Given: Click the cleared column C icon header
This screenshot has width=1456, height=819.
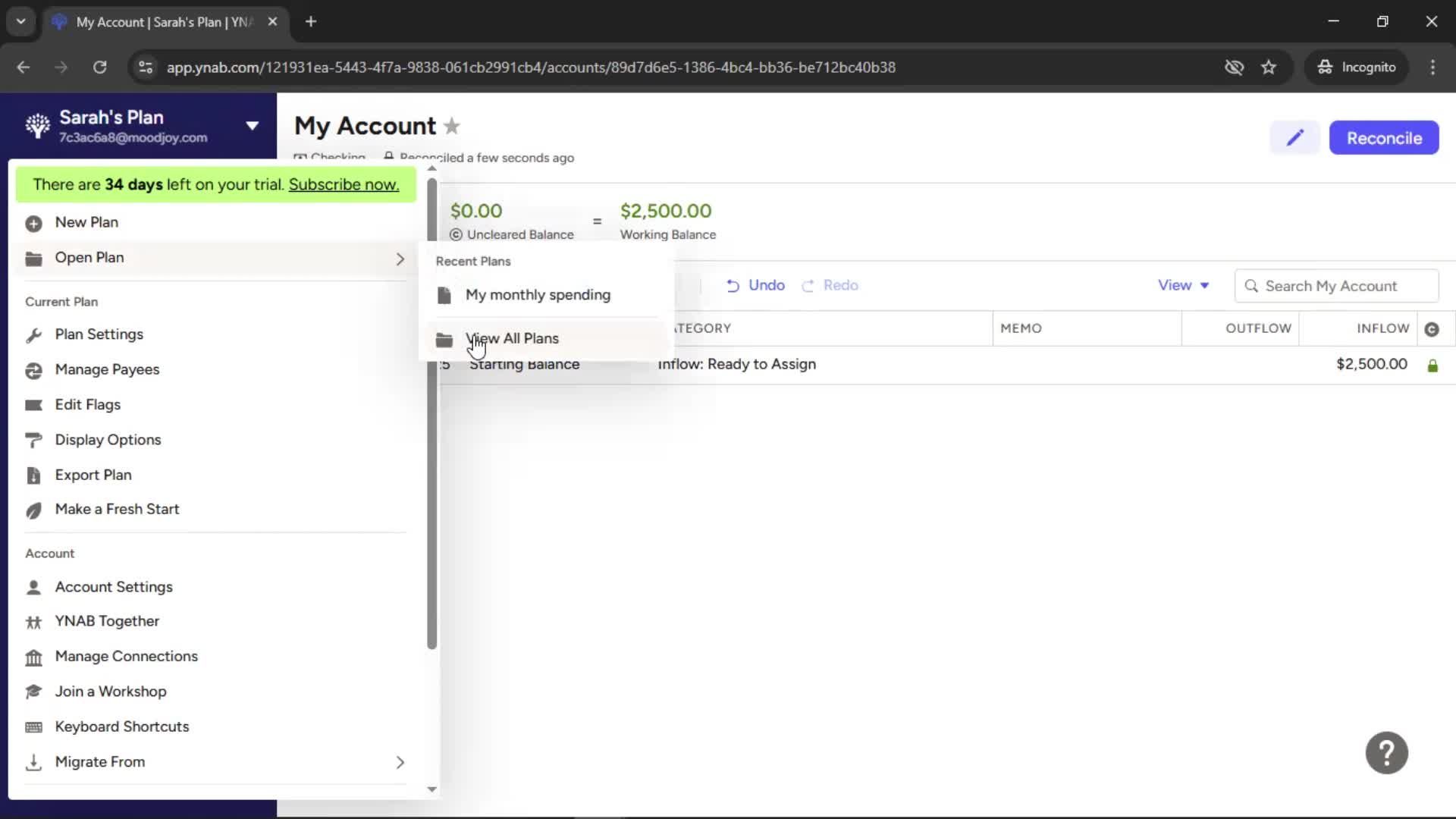Looking at the screenshot, I should 1432,329.
